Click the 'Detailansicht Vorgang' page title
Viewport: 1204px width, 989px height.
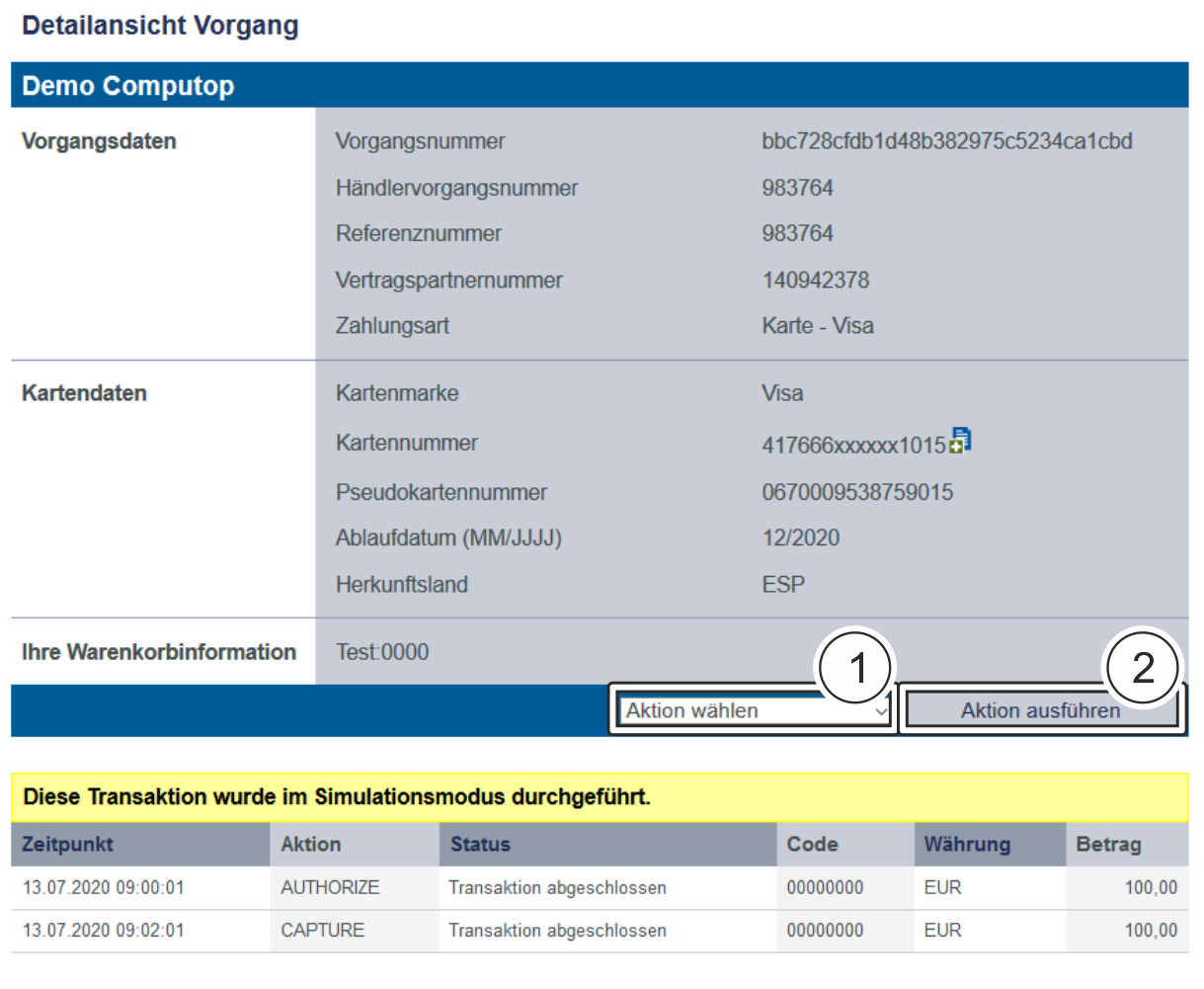click(x=160, y=26)
